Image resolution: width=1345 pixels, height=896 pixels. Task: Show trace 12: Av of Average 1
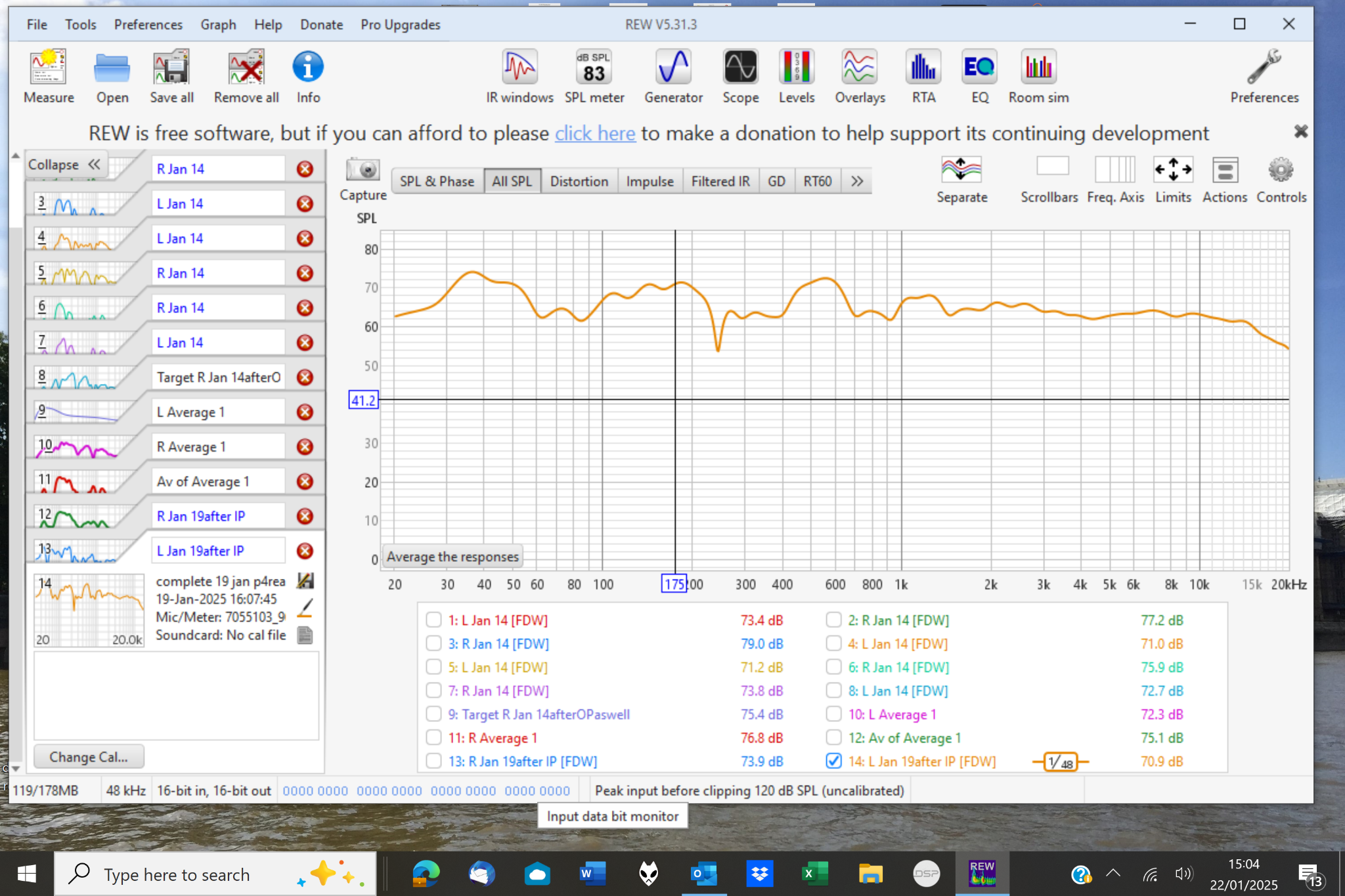tap(833, 738)
